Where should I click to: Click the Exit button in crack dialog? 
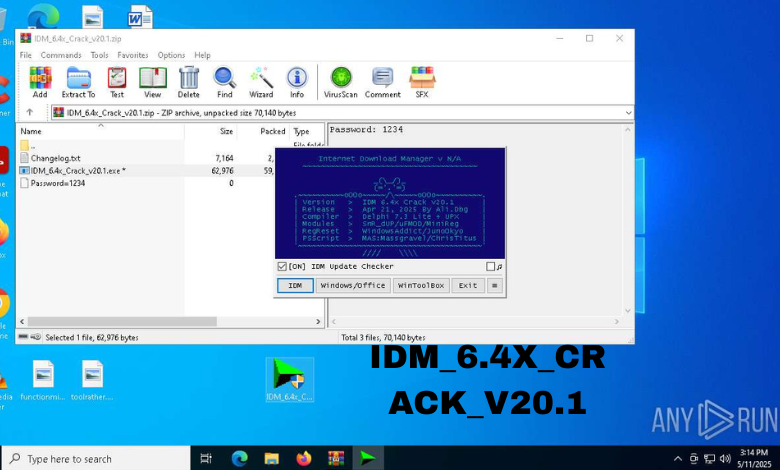[x=468, y=285]
